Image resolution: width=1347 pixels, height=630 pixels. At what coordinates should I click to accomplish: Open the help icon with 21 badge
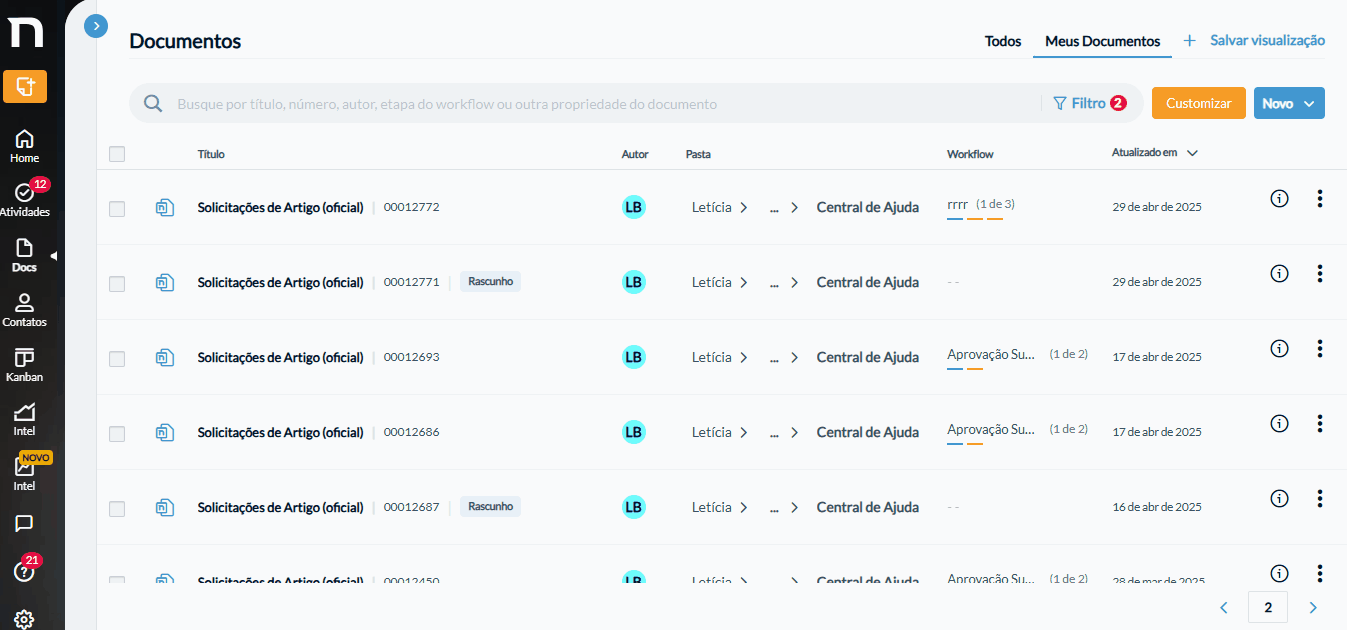point(25,572)
